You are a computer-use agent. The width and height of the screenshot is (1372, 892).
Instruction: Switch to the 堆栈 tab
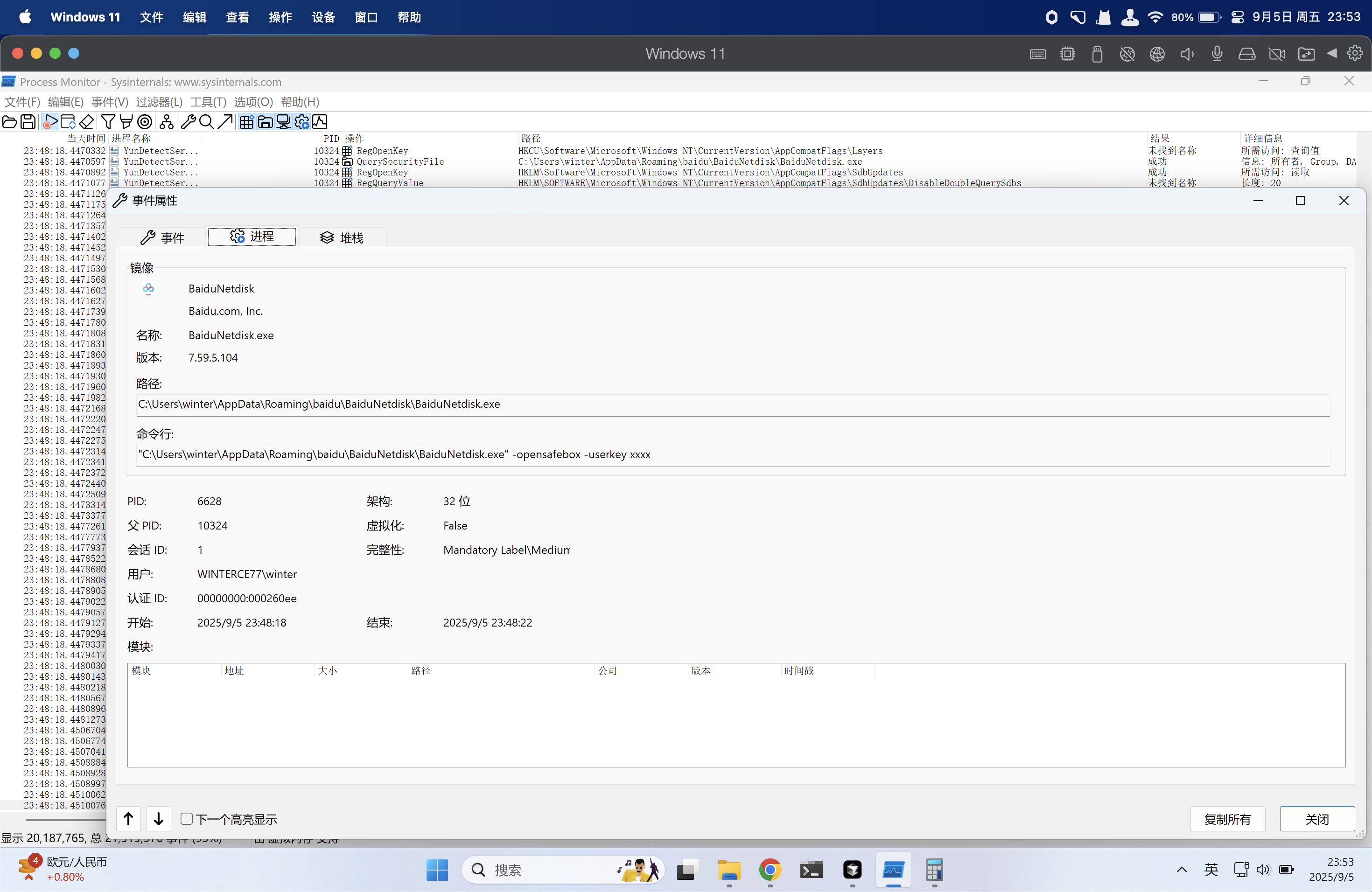tap(342, 237)
